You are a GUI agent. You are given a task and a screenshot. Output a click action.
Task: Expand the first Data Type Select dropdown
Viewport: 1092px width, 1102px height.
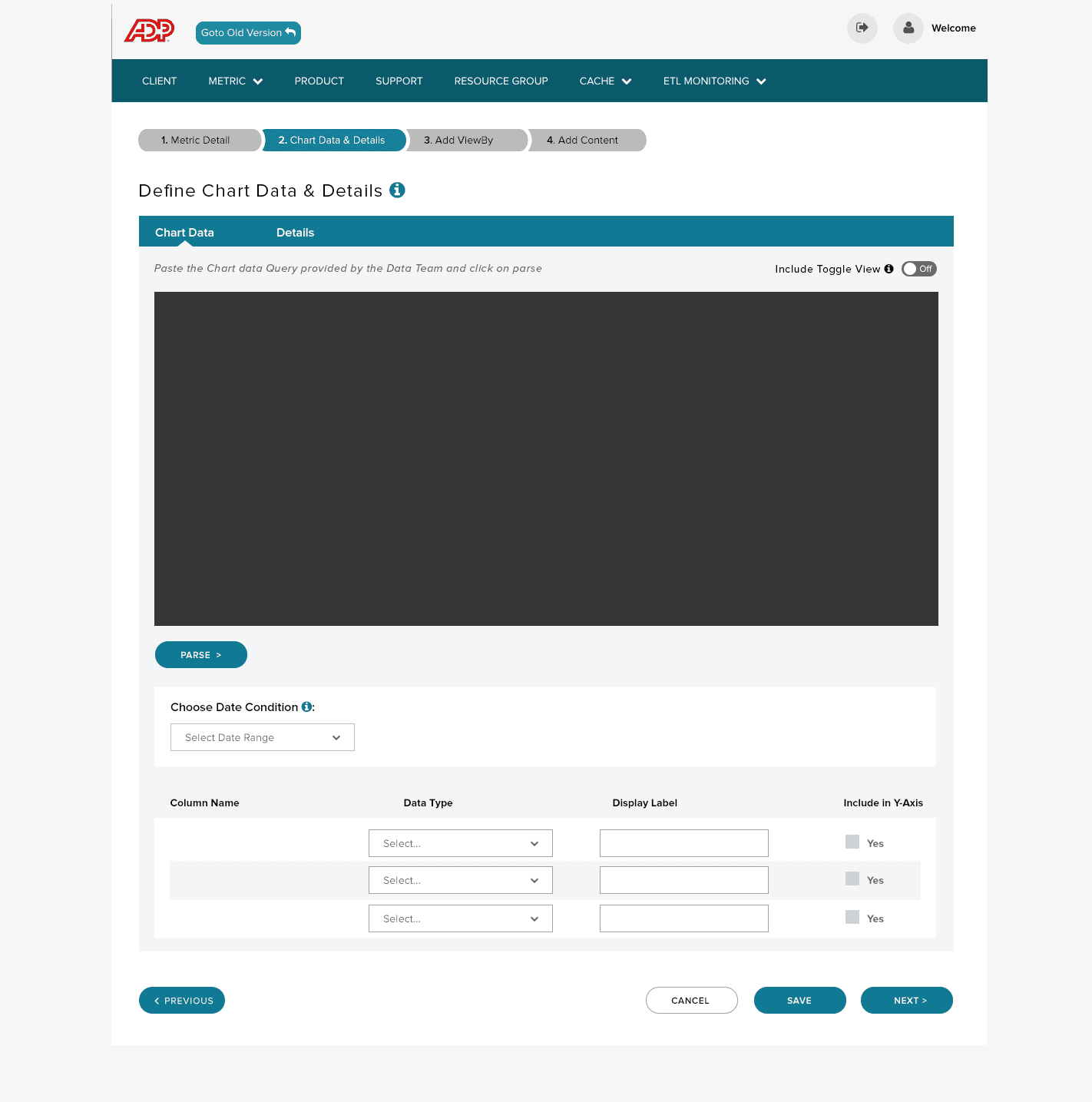pos(461,843)
